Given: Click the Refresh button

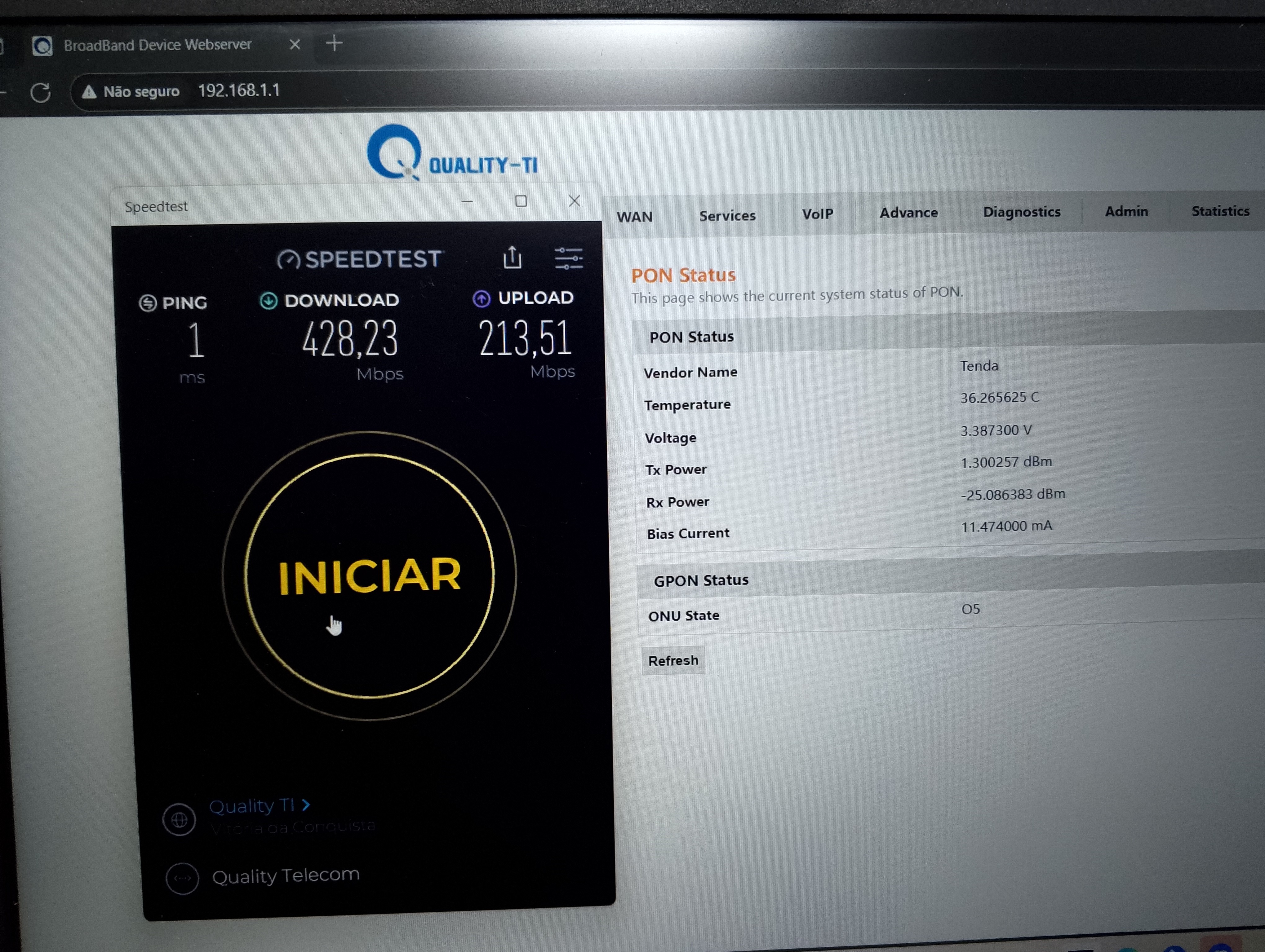Looking at the screenshot, I should click(x=673, y=661).
